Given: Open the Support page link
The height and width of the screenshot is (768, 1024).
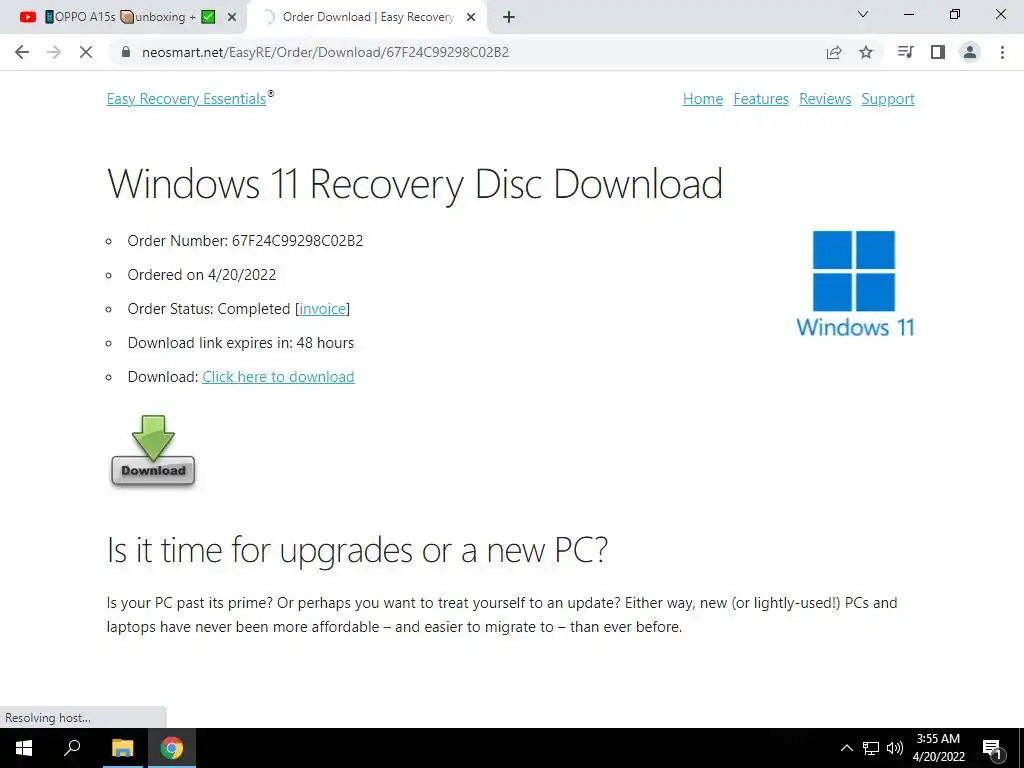Looking at the screenshot, I should [x=888, y=99].
